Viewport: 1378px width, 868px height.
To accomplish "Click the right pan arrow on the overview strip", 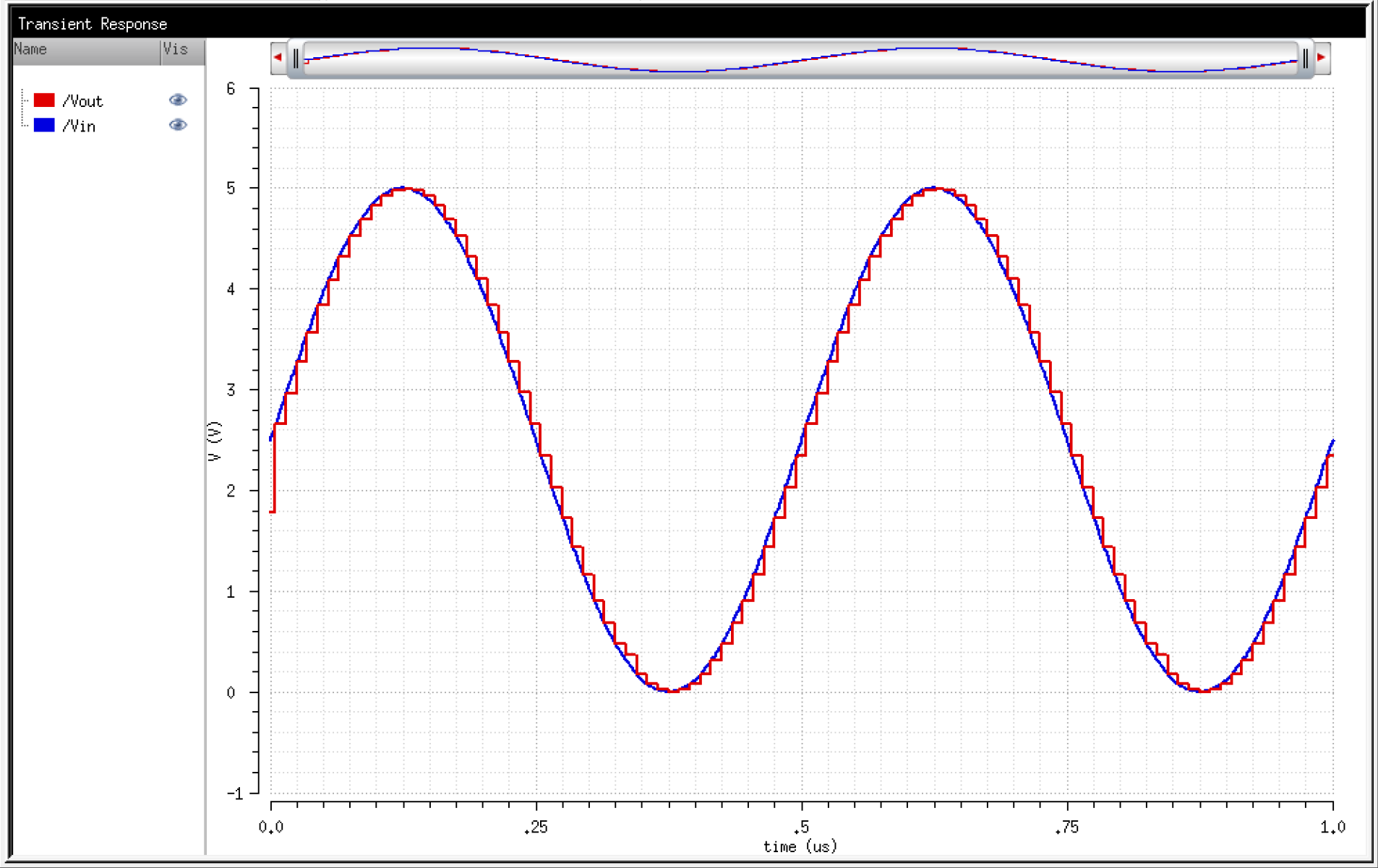I will pos(1321,56).
